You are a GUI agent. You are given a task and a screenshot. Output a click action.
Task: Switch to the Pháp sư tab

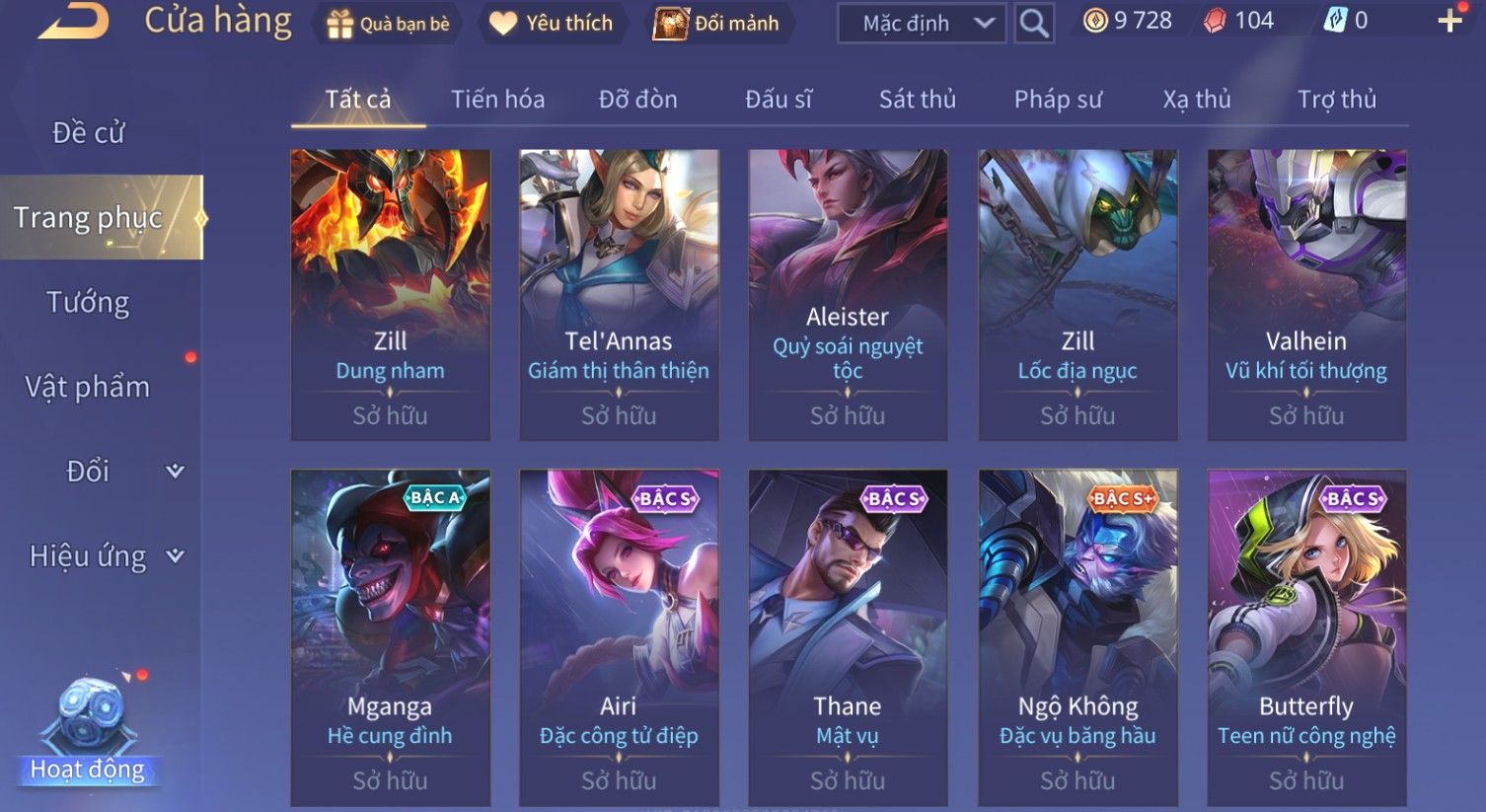click(1058, 99)
